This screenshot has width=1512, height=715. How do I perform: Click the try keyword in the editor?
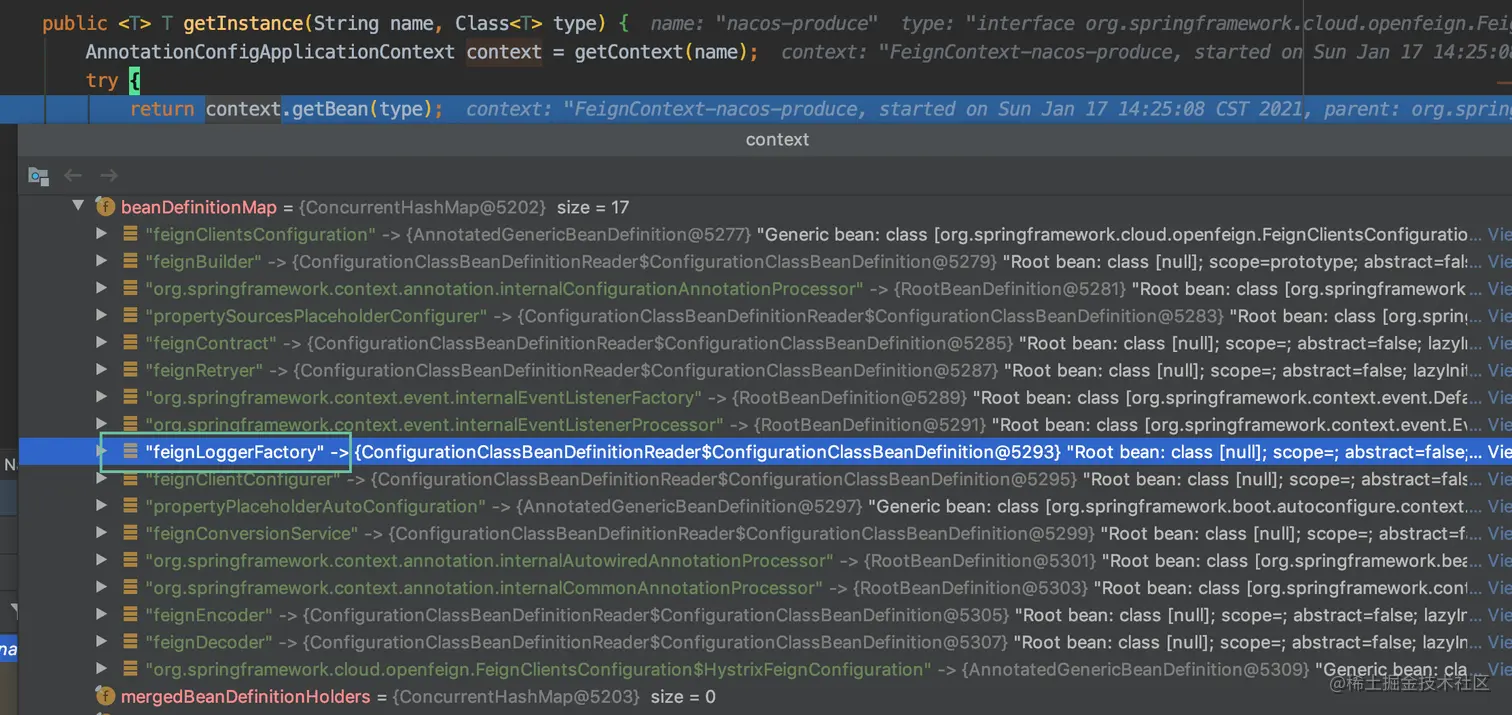pyautogui.click(x=102, y=81)
